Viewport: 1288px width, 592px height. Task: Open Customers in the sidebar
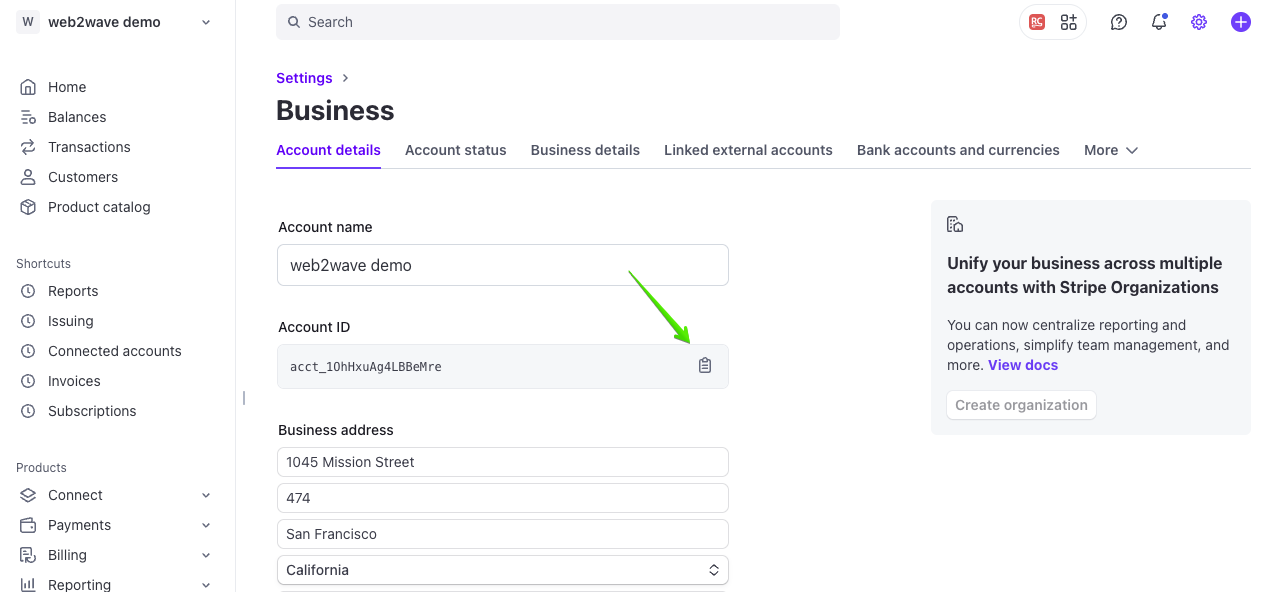pos(83,177)
